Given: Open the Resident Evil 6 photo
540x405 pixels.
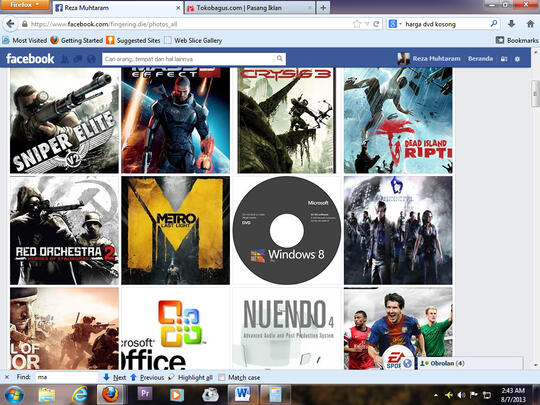Looking at the screenshot, I should 398,230.
